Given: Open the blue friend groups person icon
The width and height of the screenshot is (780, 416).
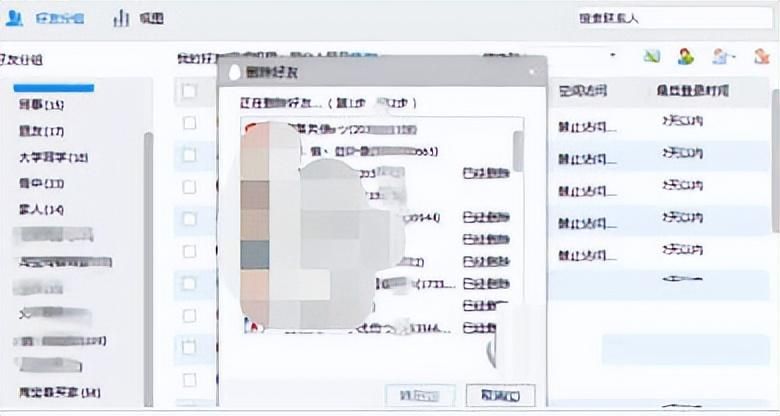Looking at the screenshot, I should click(x=14, y=19).
